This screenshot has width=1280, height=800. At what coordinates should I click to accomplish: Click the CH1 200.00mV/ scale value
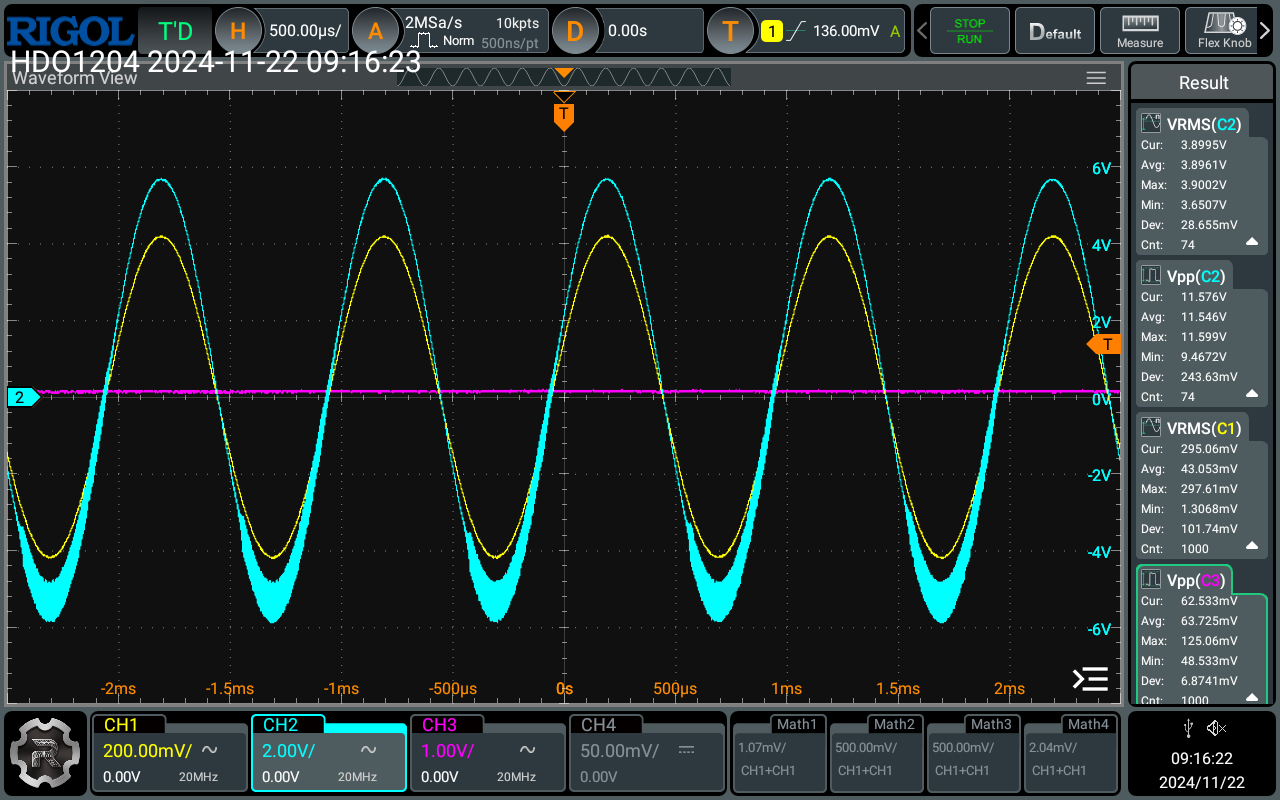point(147,750)
